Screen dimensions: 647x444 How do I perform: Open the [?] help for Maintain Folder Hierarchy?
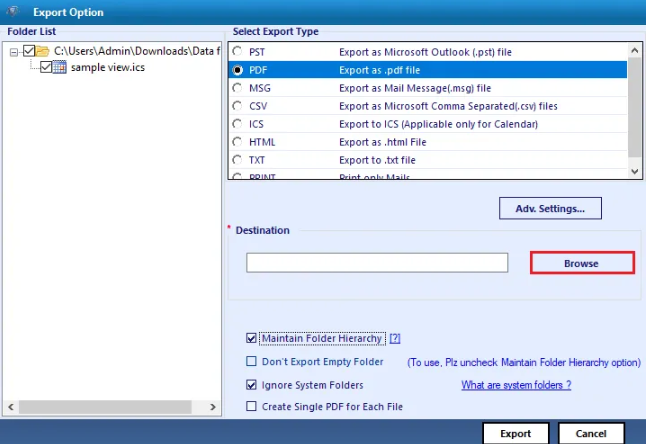tap(395, 339)
